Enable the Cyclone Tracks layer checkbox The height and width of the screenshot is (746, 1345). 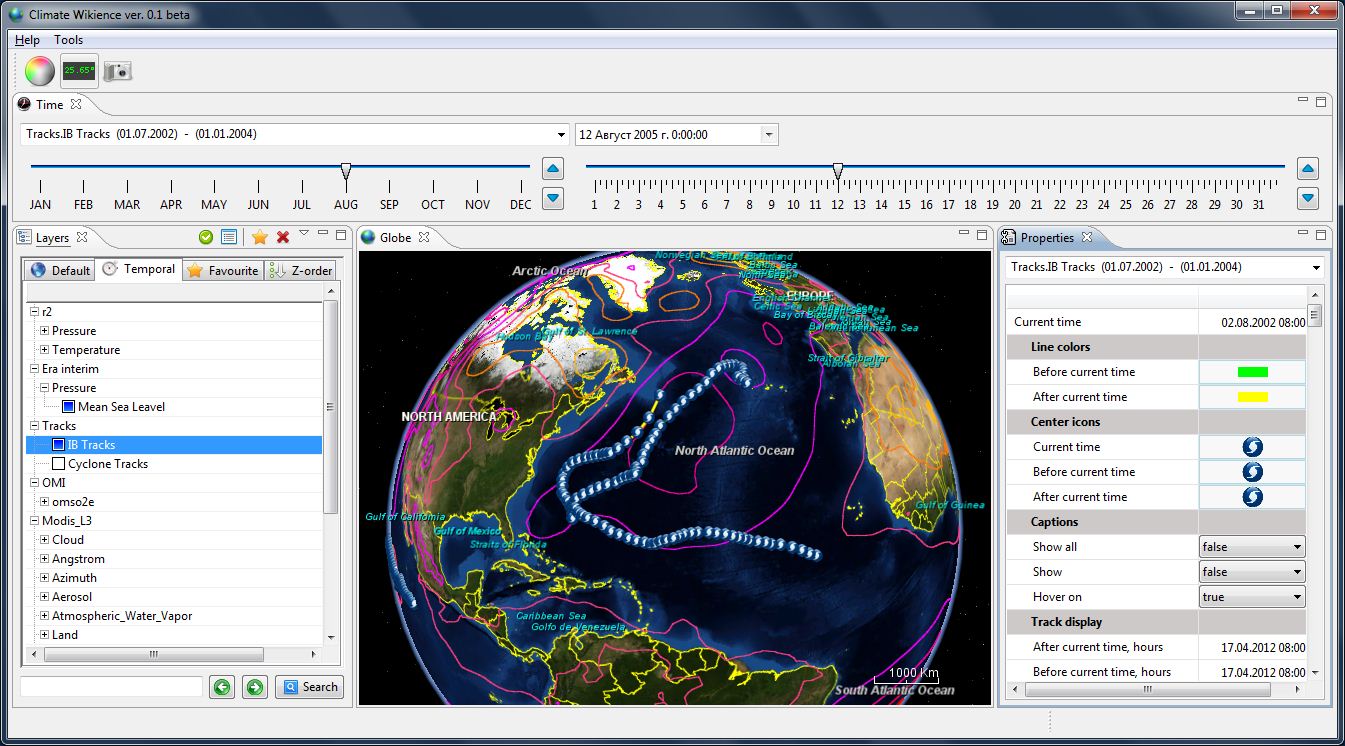[58, 464]
